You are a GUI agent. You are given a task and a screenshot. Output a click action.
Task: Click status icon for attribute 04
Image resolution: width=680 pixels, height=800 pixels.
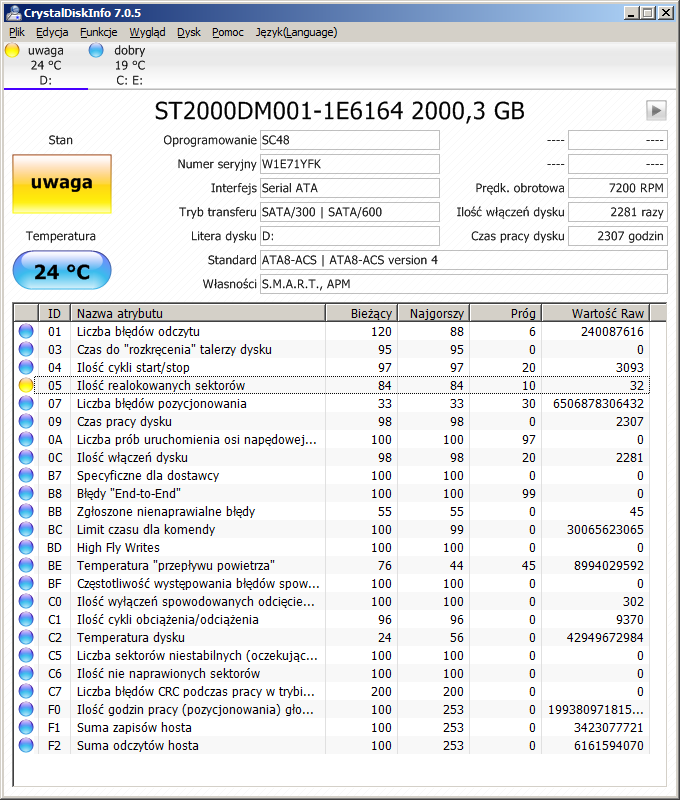click(26, 367)
